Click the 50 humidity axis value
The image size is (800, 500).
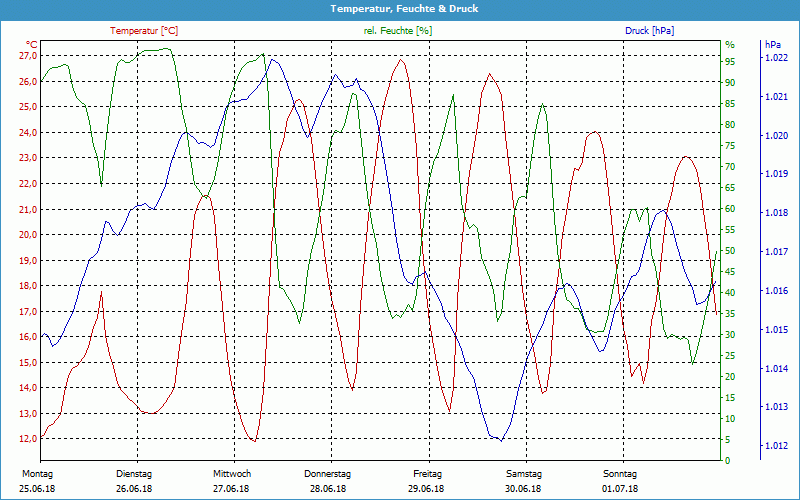click(x=730, y=251)
